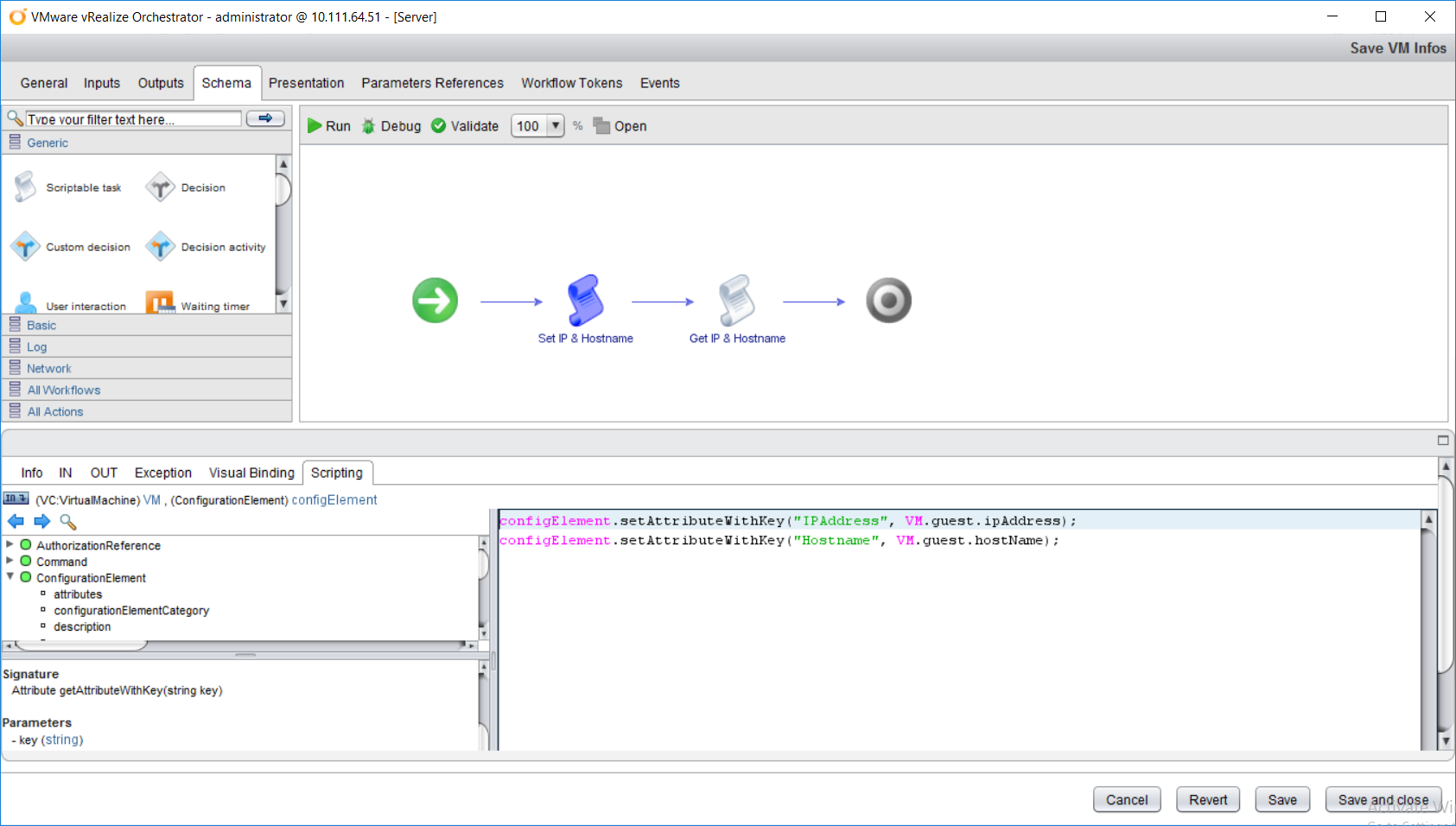Switch to the Presentation tab
This screenshot has height=826, width=1456.
click(x=306, y=83)
